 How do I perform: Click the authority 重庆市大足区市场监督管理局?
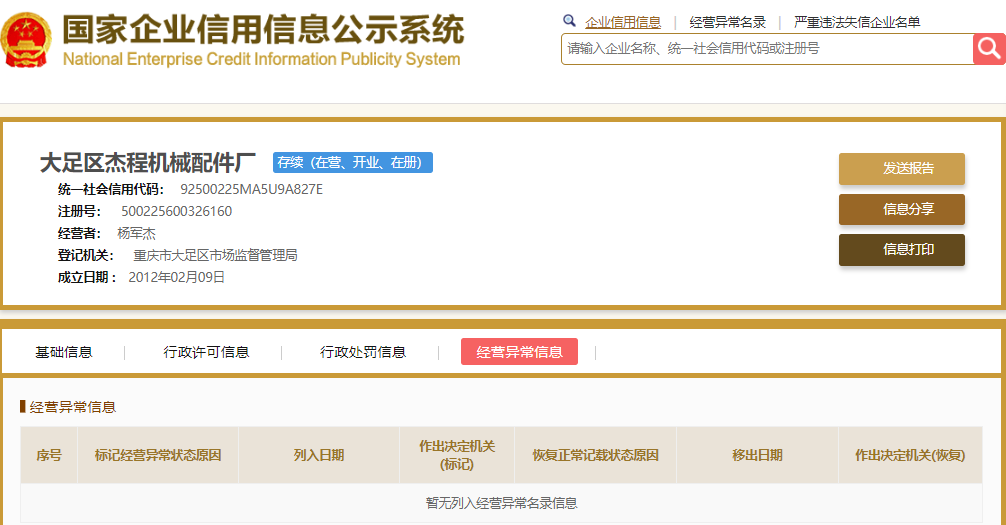[x=216, y=255]
